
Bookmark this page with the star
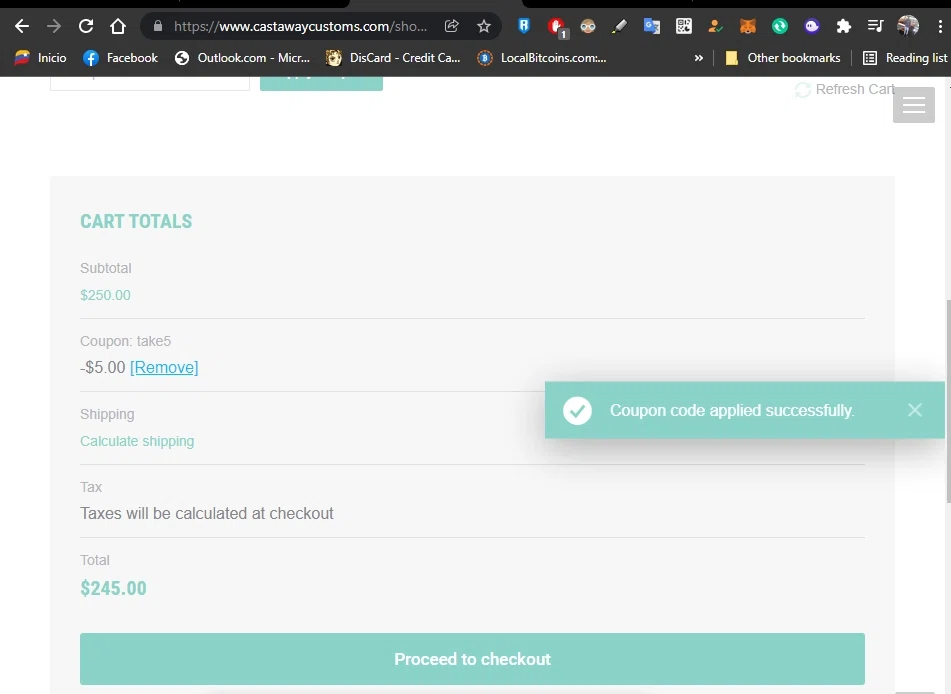click(x=483, y=26)
